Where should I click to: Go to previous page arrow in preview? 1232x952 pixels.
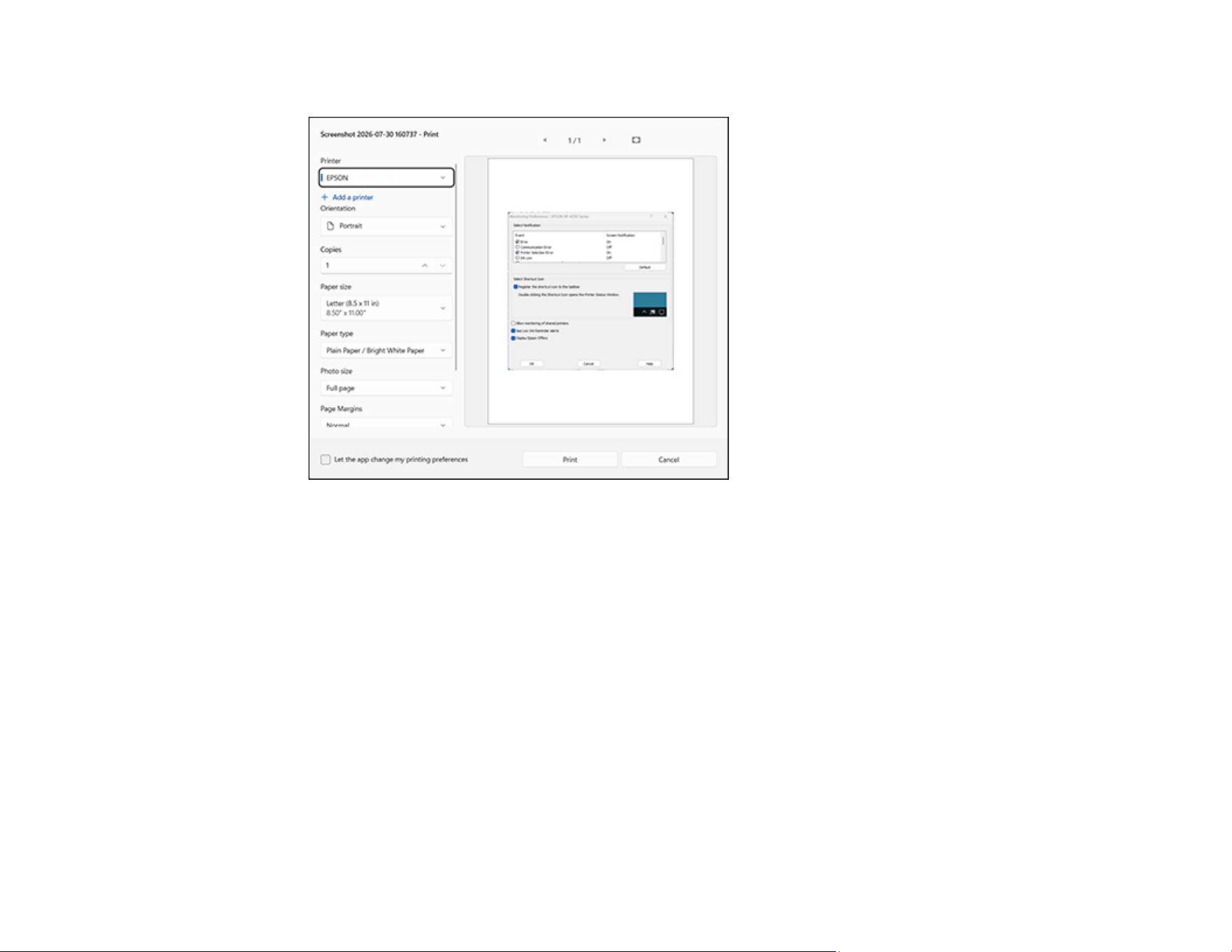(544, 140)
